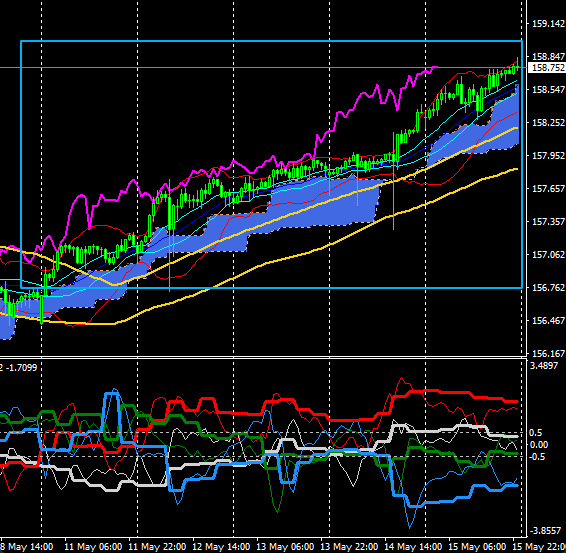Click the -0.5 indicator level label
Viewport: 566px width, 553px height.
(537, 457)
